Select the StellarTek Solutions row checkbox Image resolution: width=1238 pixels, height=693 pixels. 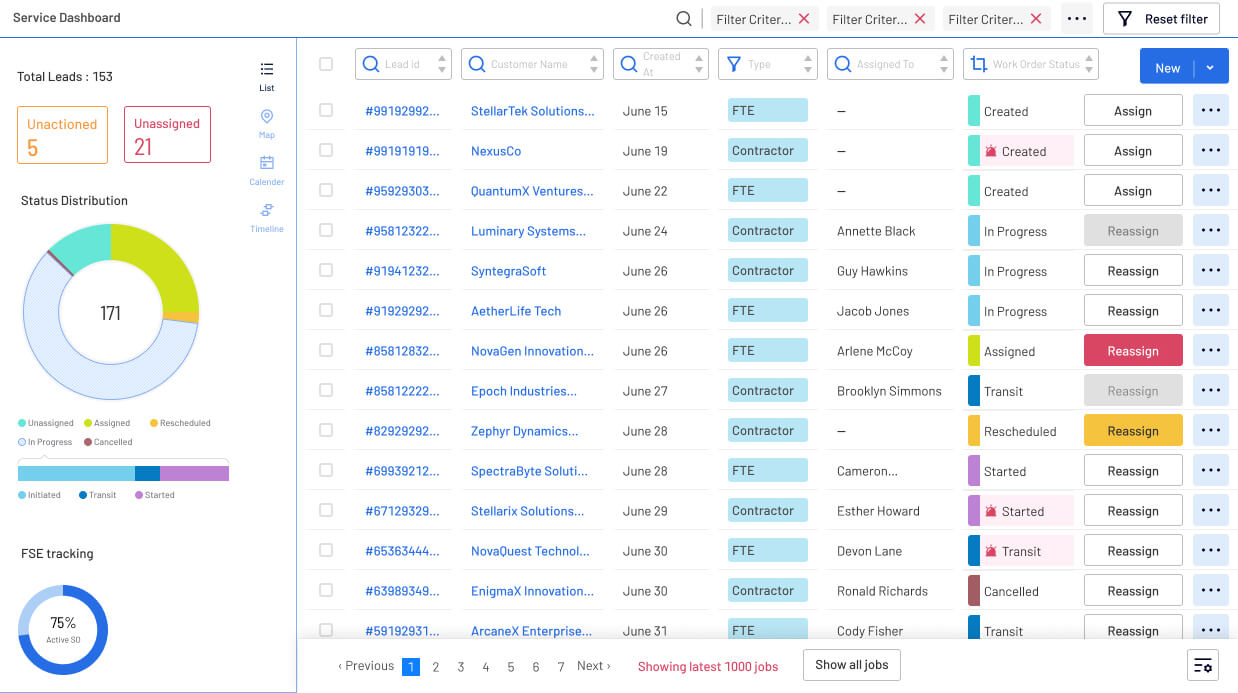click(326, 110)
